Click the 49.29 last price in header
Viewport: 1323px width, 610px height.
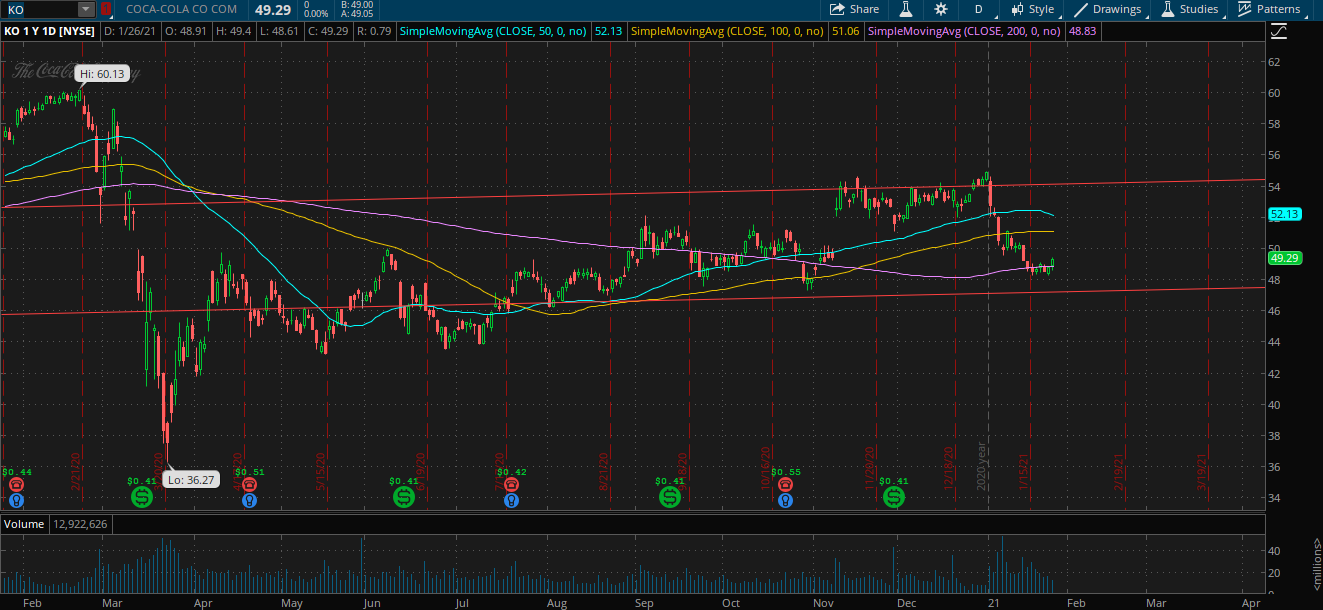coord(271,9)
